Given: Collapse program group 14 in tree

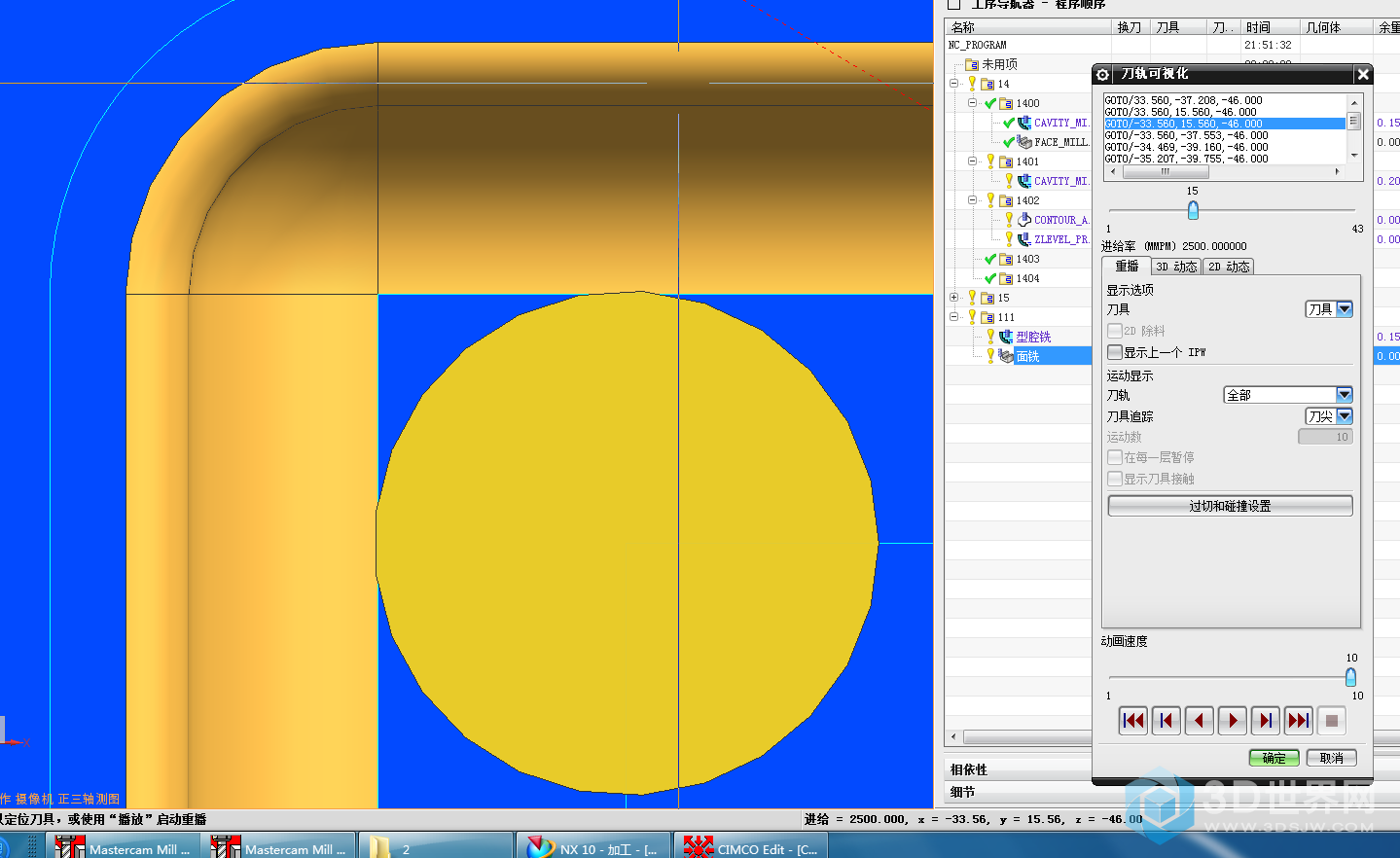Looking at the screenshot, I should tap(954, 84).
